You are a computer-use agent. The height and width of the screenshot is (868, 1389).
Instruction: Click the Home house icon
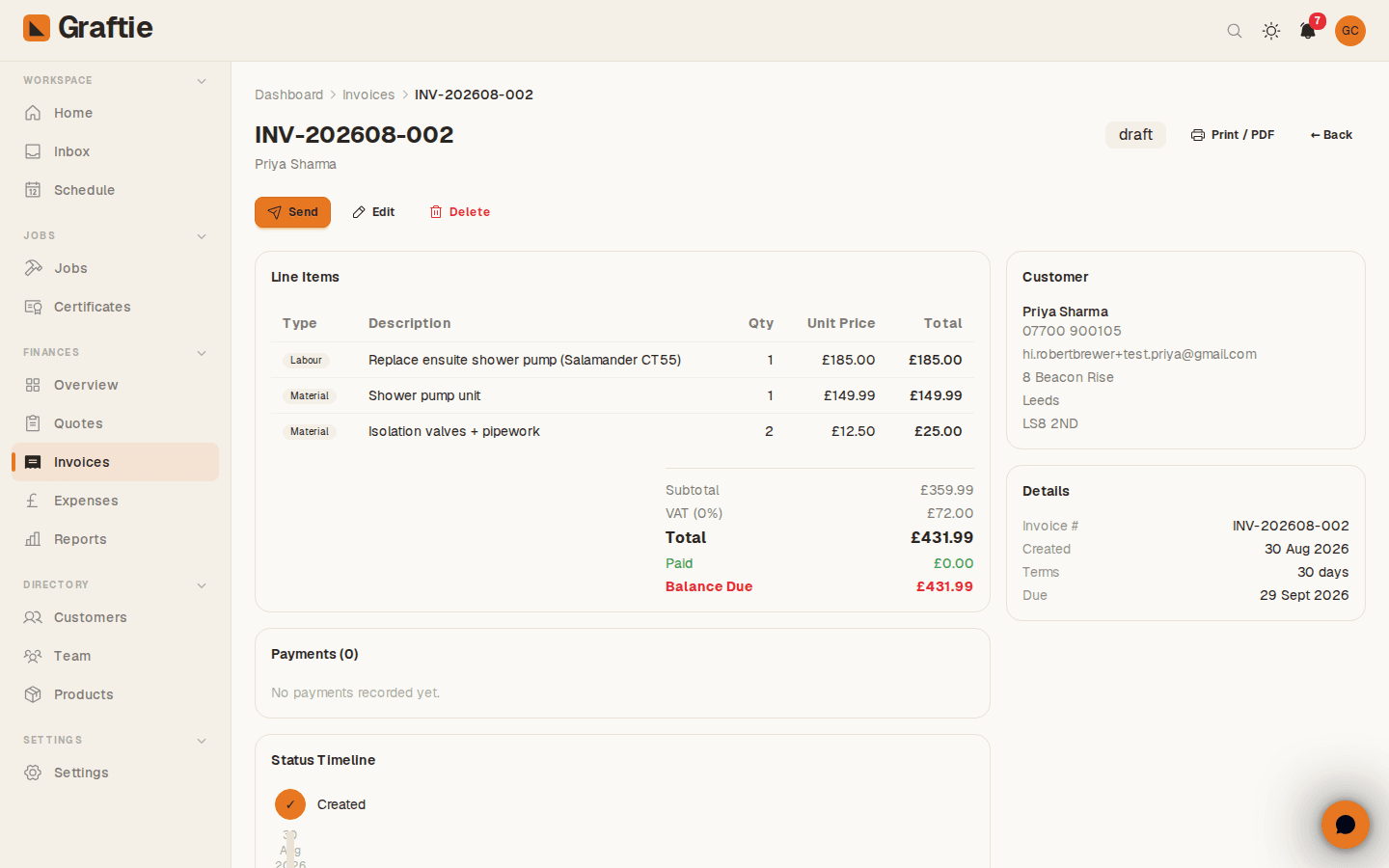33,113
